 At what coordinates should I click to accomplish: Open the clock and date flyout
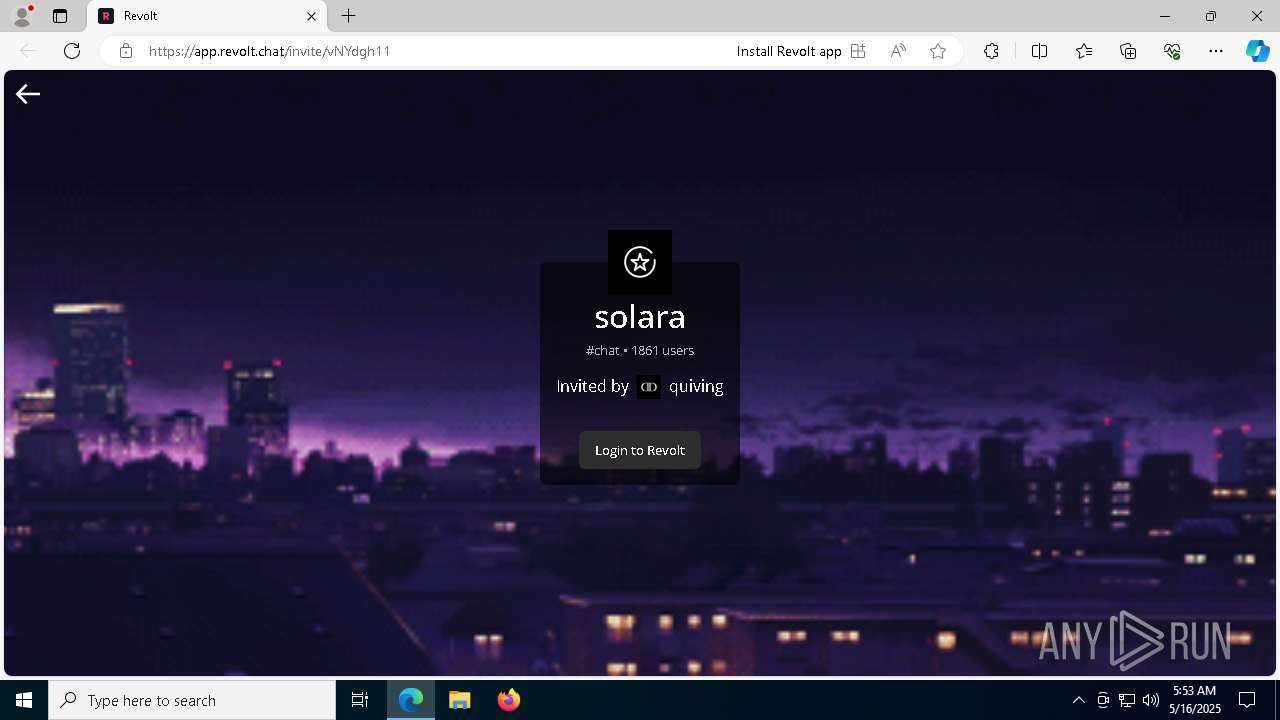(x=1195, y=700)
